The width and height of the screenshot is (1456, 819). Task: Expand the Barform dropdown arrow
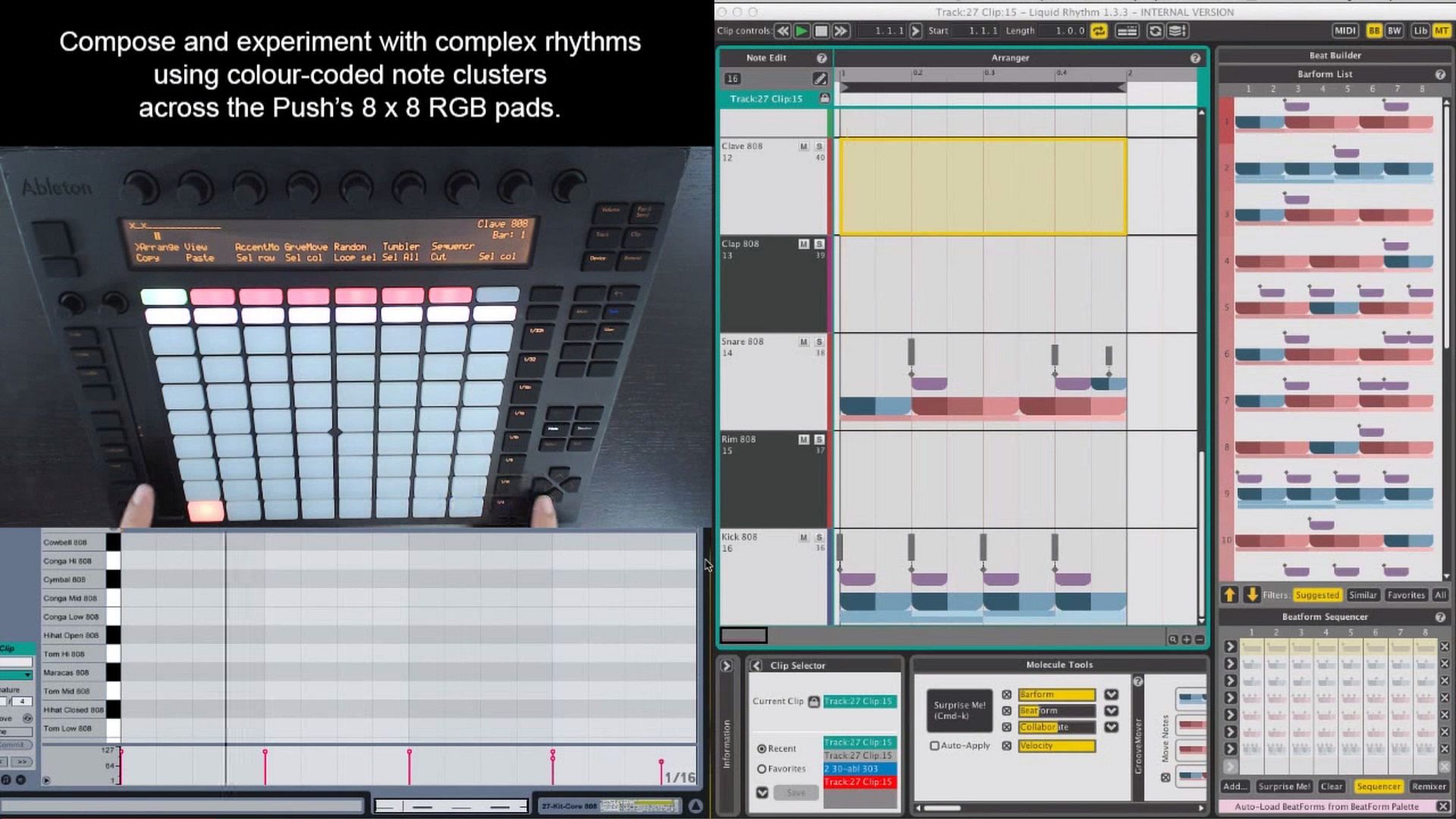[1111, 695]
